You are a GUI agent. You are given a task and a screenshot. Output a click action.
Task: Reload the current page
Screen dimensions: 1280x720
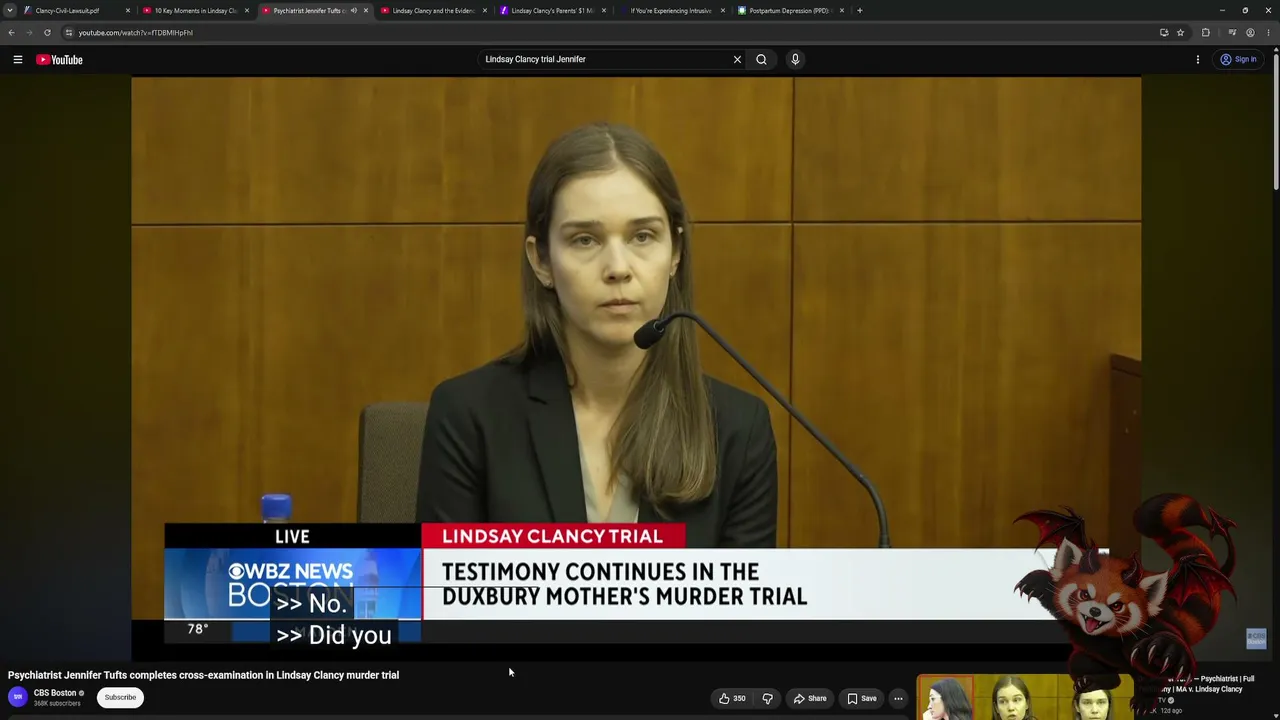click(x=47, y=32)
